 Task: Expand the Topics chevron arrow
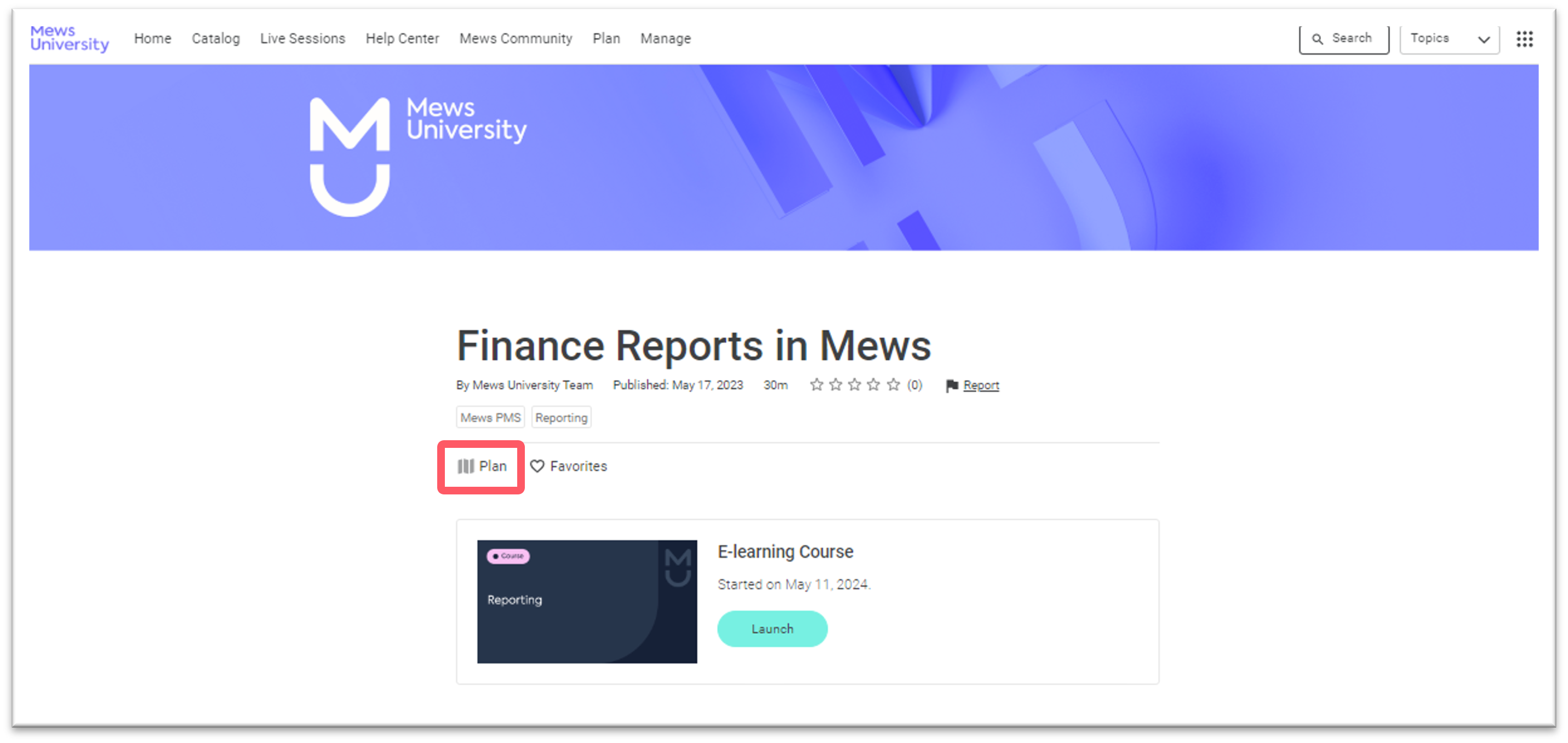coord(1484,39)
